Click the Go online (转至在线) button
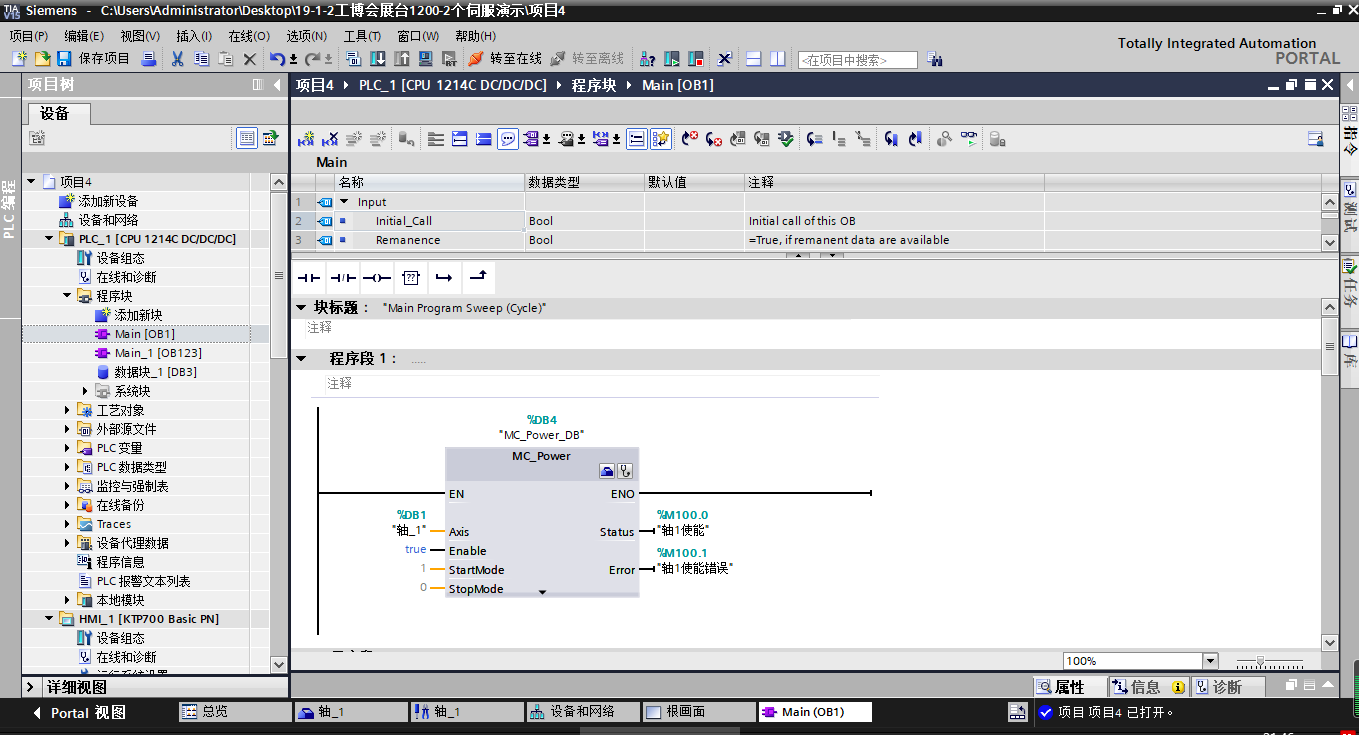Viewport: 1359px width, 735px height. pyautogui.click(x=505, y=59)
